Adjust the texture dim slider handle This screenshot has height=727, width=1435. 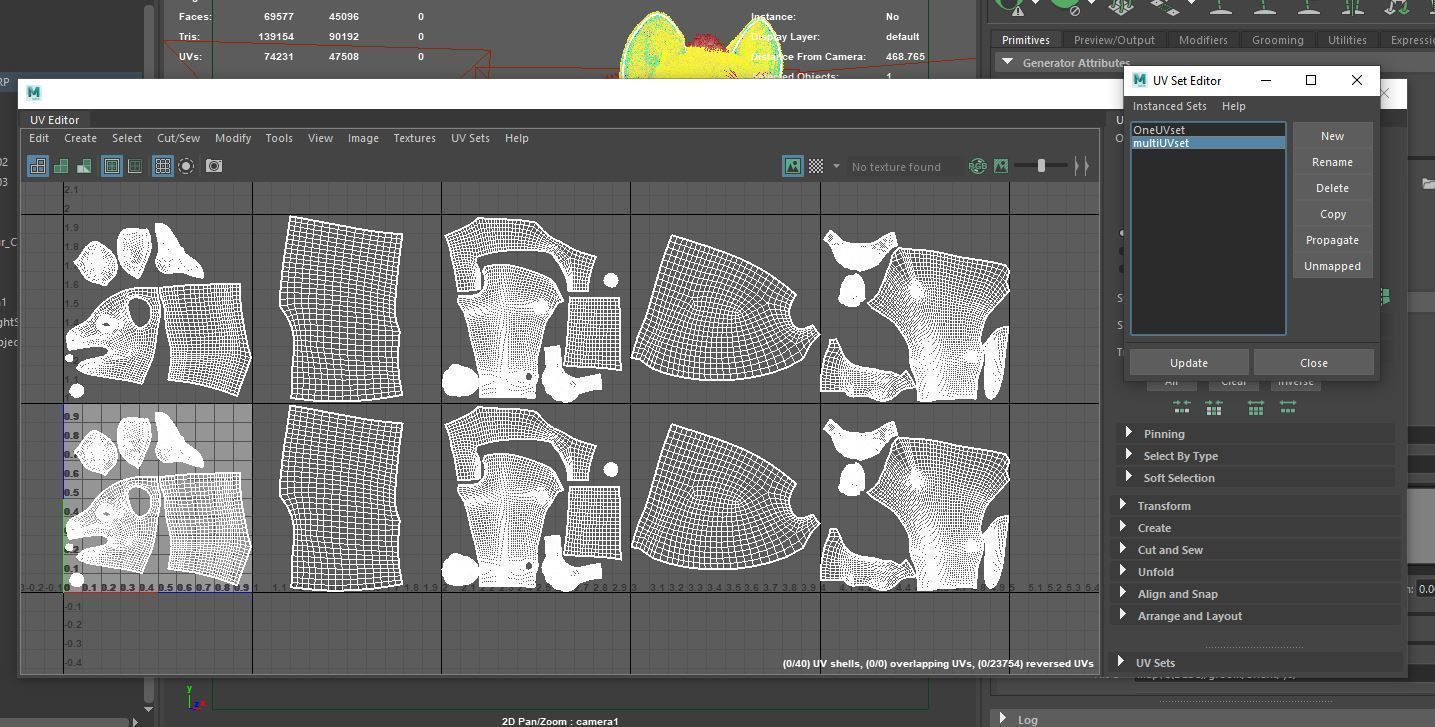1041,166
